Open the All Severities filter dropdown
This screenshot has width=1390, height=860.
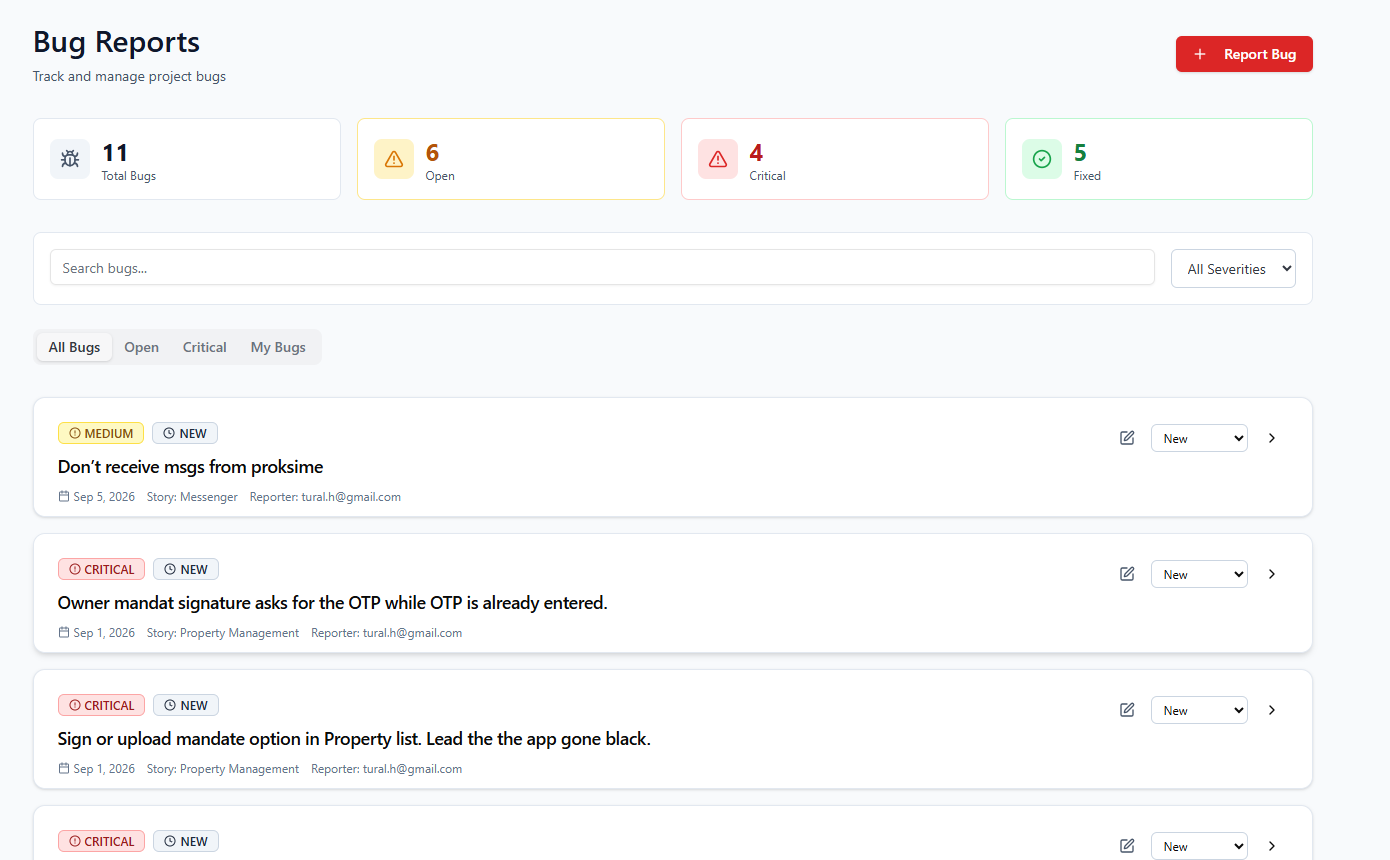[x=1233, y=269]
